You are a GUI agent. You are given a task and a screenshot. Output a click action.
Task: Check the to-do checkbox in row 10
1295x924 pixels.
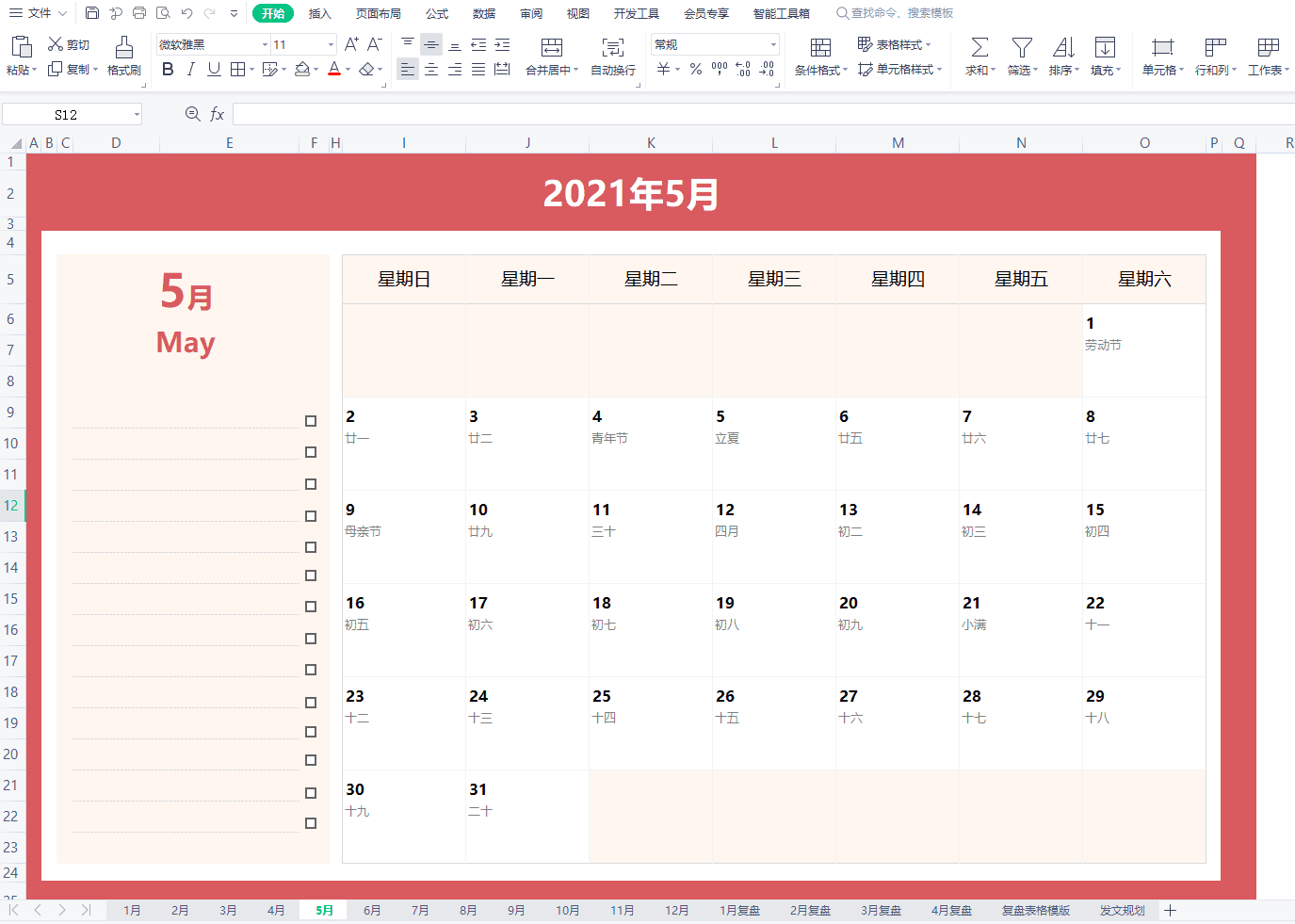(x=311, y=452)
